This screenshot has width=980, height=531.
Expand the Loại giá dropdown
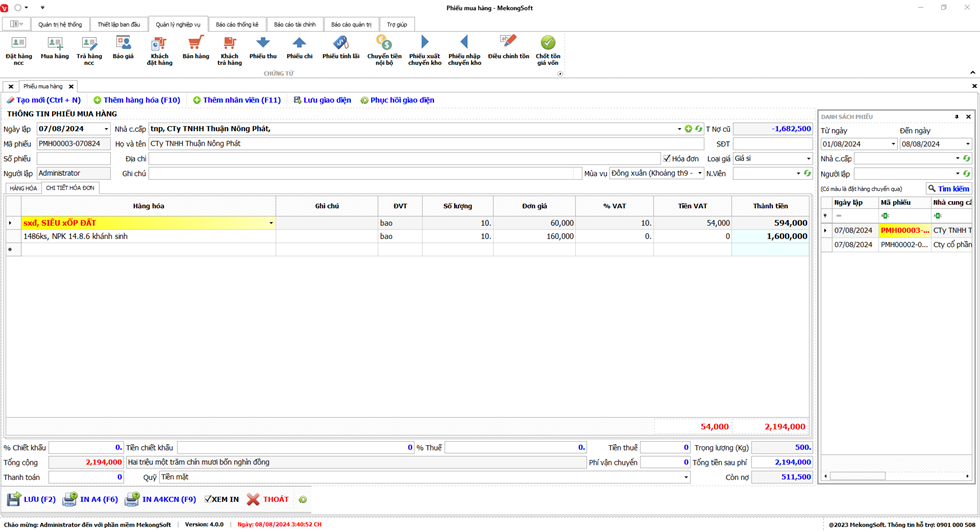tap(808, 158)
